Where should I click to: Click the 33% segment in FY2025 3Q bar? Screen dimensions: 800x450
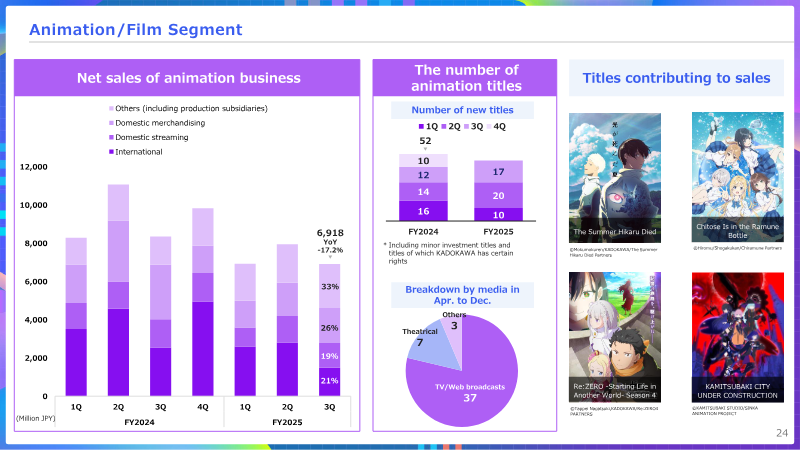point(330,286)
